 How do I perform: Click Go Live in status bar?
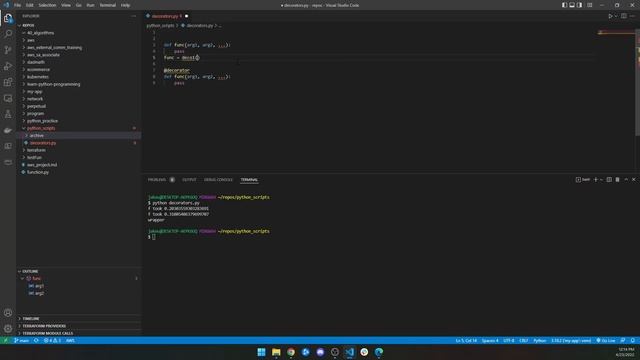coord(606,340)
